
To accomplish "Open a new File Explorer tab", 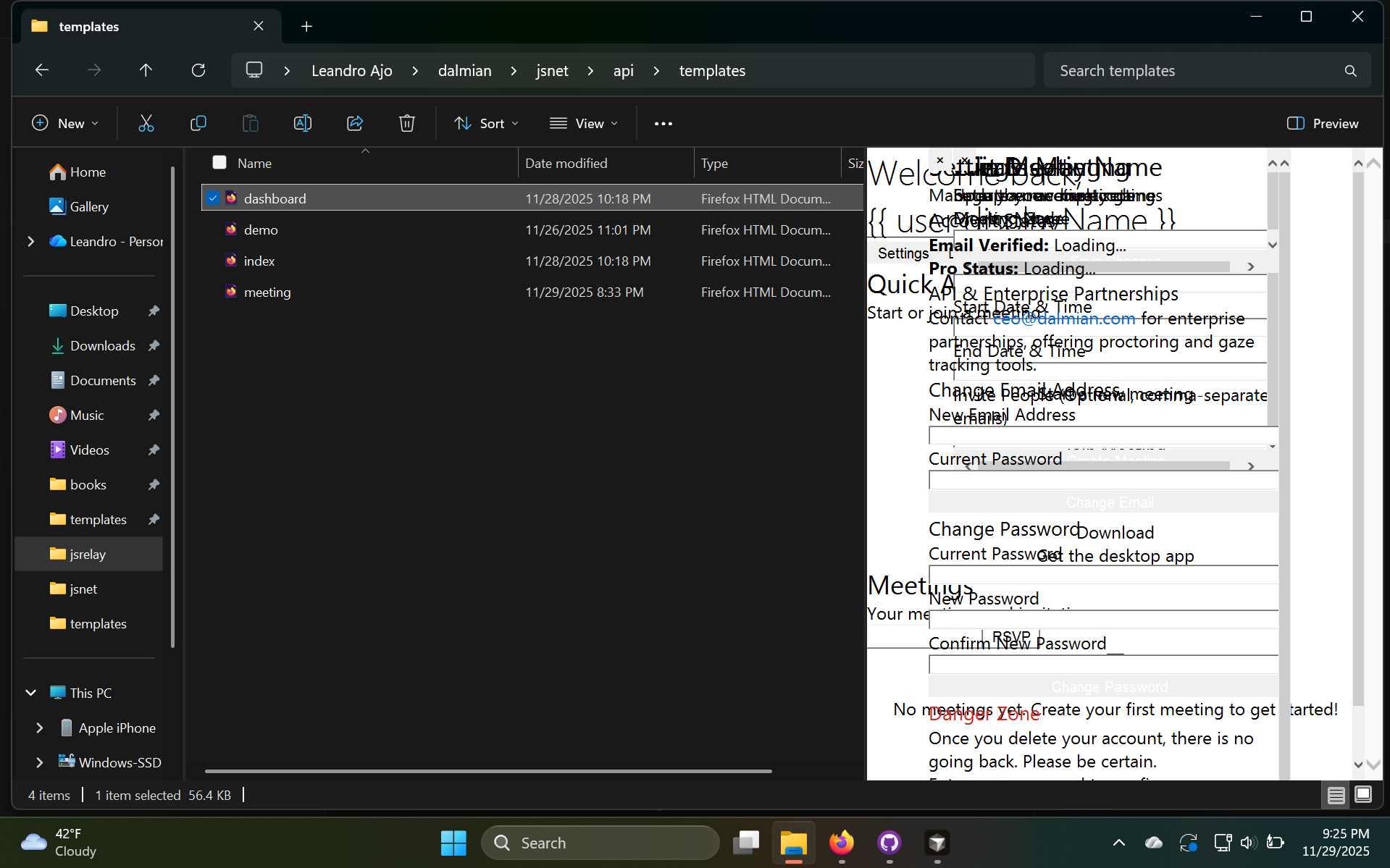I will (306, 27).
